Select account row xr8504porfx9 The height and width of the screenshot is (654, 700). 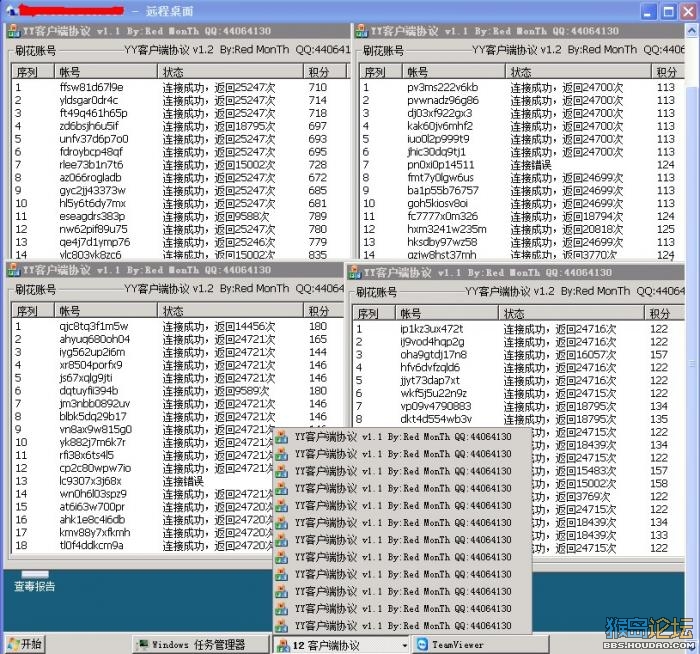(178, 365)
